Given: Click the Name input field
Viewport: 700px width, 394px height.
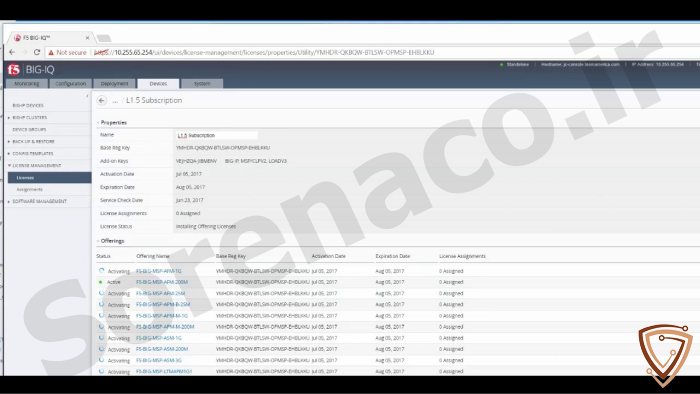Looking at the screenshot, I should click(x=217, y=135).
